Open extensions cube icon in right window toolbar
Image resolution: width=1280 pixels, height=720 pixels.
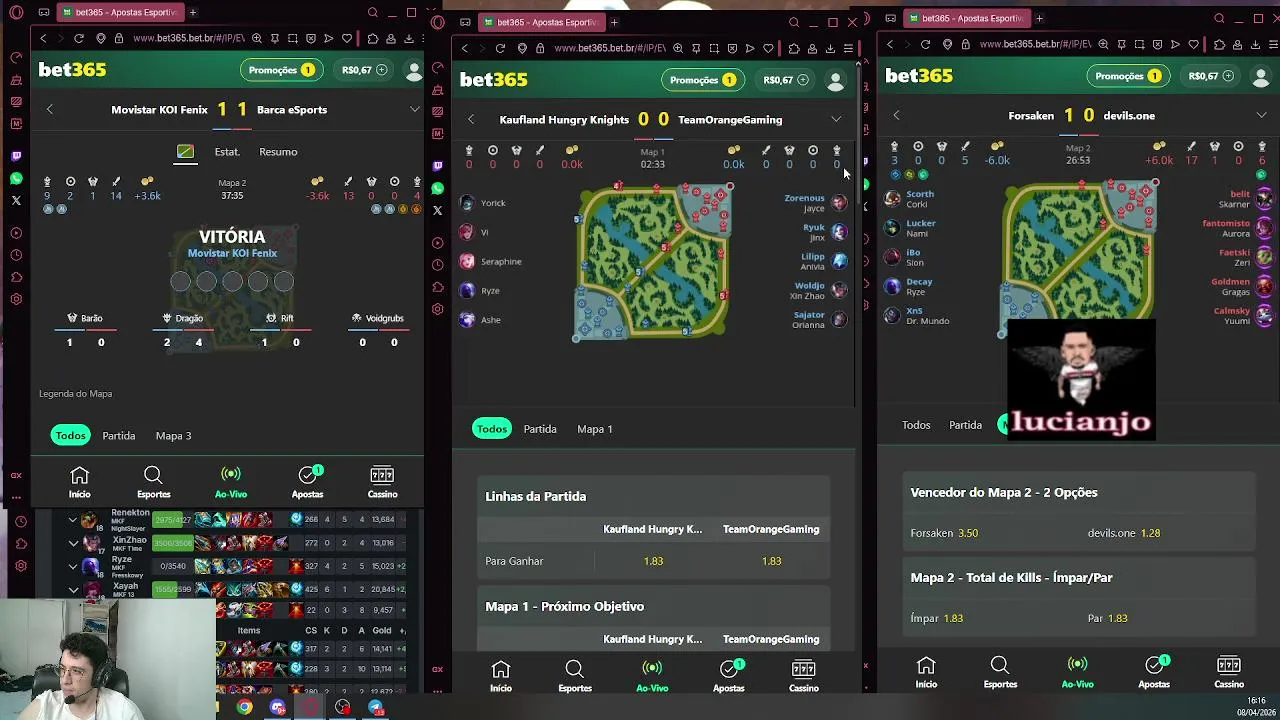(x=1219, y=44)
